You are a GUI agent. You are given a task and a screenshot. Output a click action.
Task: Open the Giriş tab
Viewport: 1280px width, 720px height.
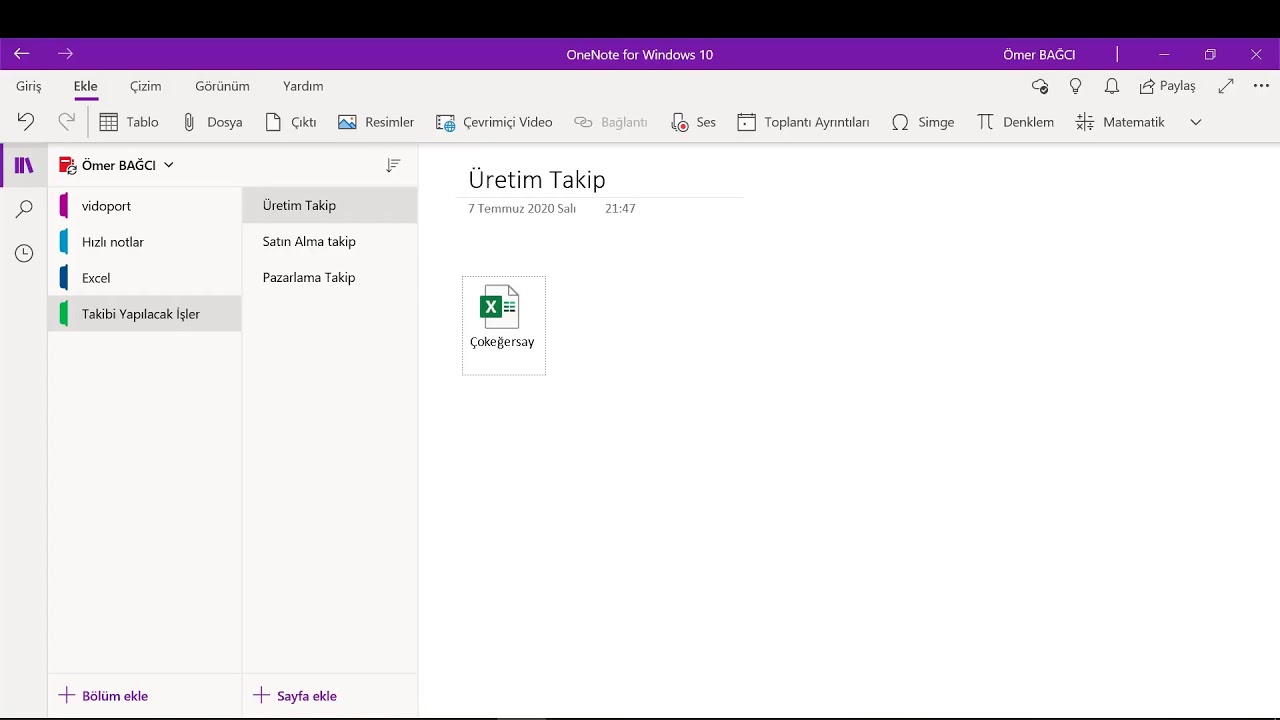click(29, 86)
